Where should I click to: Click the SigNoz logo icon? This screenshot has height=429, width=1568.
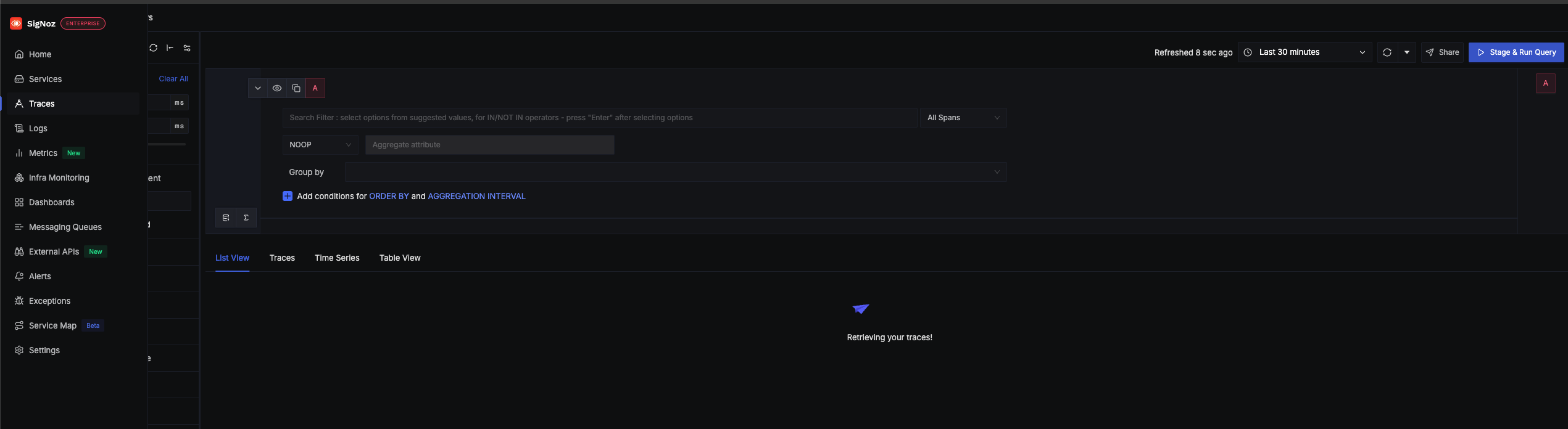pyautogui.click(x=16, y=23)
